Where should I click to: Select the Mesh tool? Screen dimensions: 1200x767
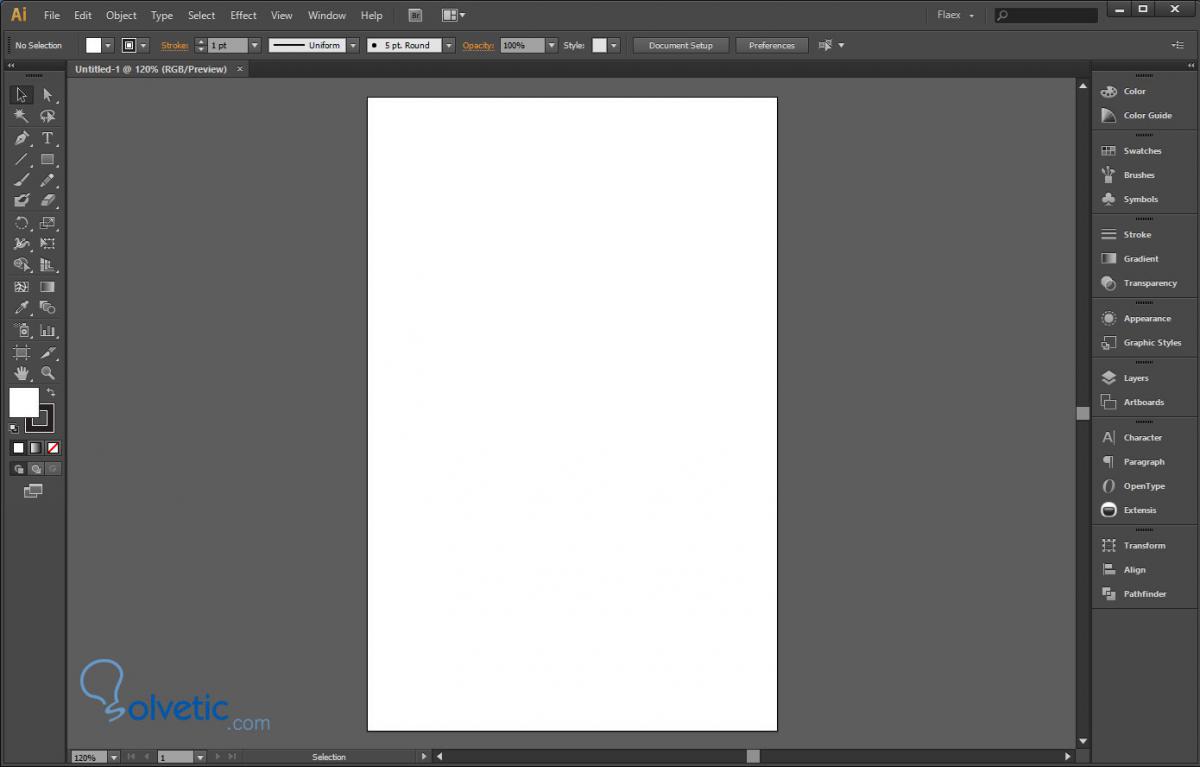click(21, 287)
